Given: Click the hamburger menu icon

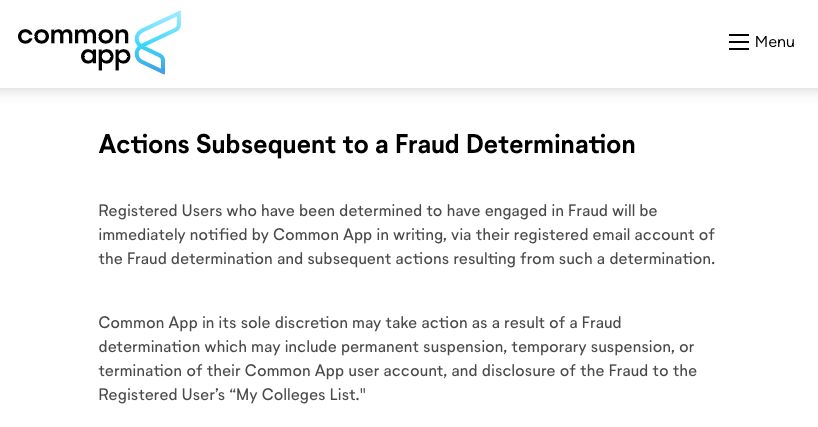Looking at the screenshot, I should (x=738, y=42).
